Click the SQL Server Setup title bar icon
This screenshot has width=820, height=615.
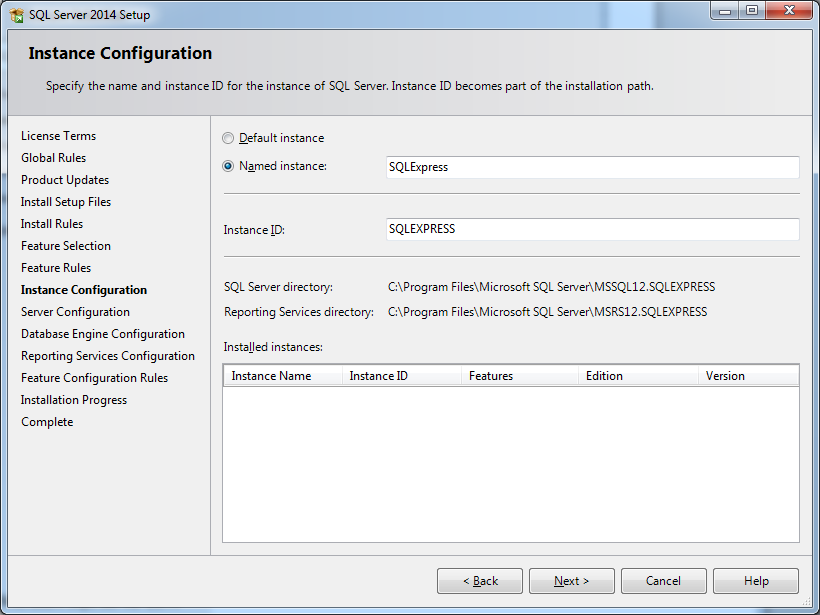coord(17,15)
